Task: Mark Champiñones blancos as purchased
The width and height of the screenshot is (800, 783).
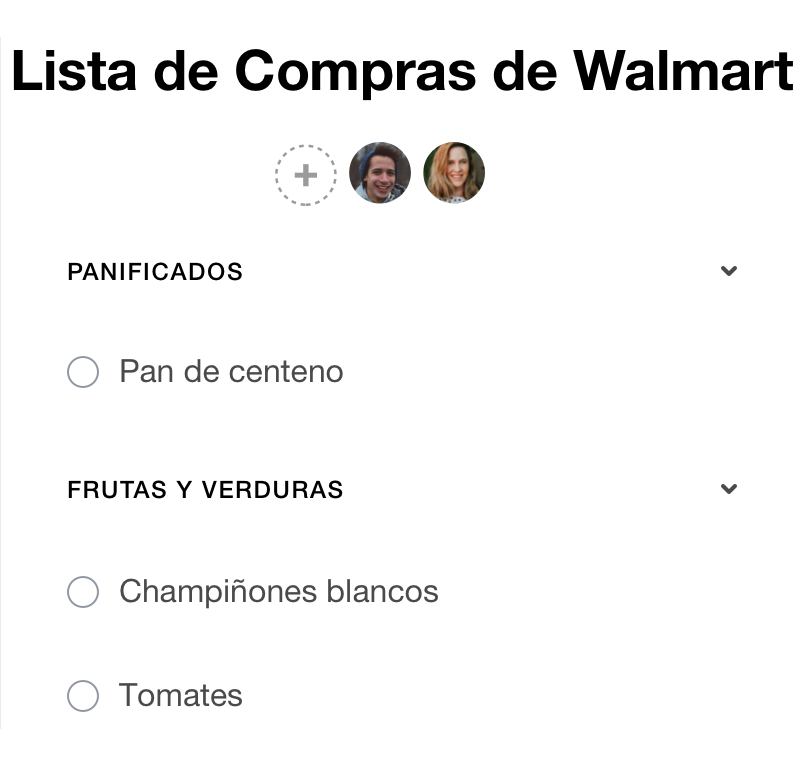Action: [83, 592]
